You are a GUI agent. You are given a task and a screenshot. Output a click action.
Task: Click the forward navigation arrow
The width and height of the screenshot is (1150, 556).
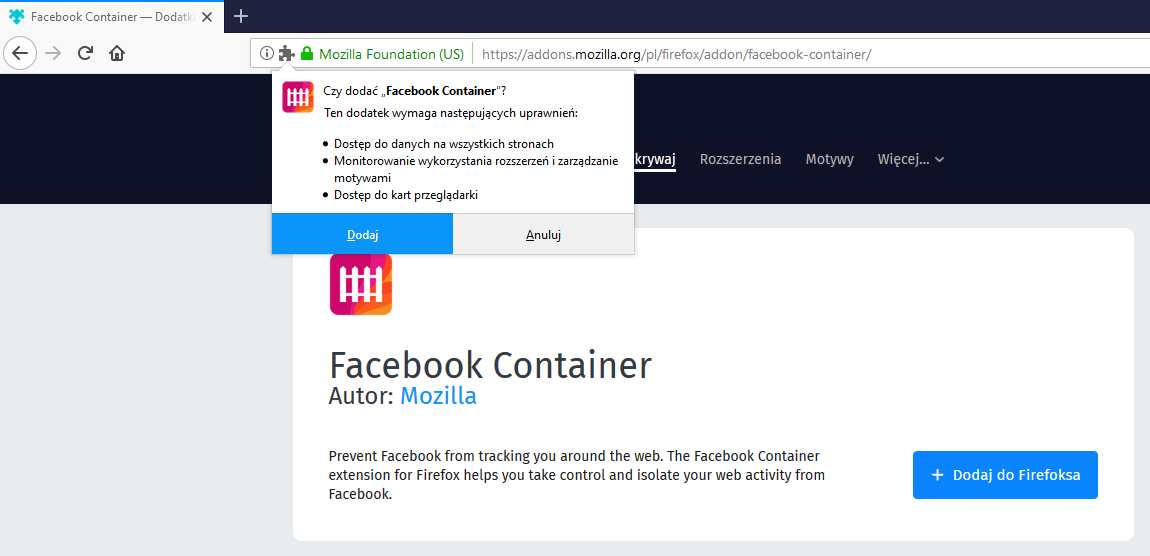click(53, 53)
